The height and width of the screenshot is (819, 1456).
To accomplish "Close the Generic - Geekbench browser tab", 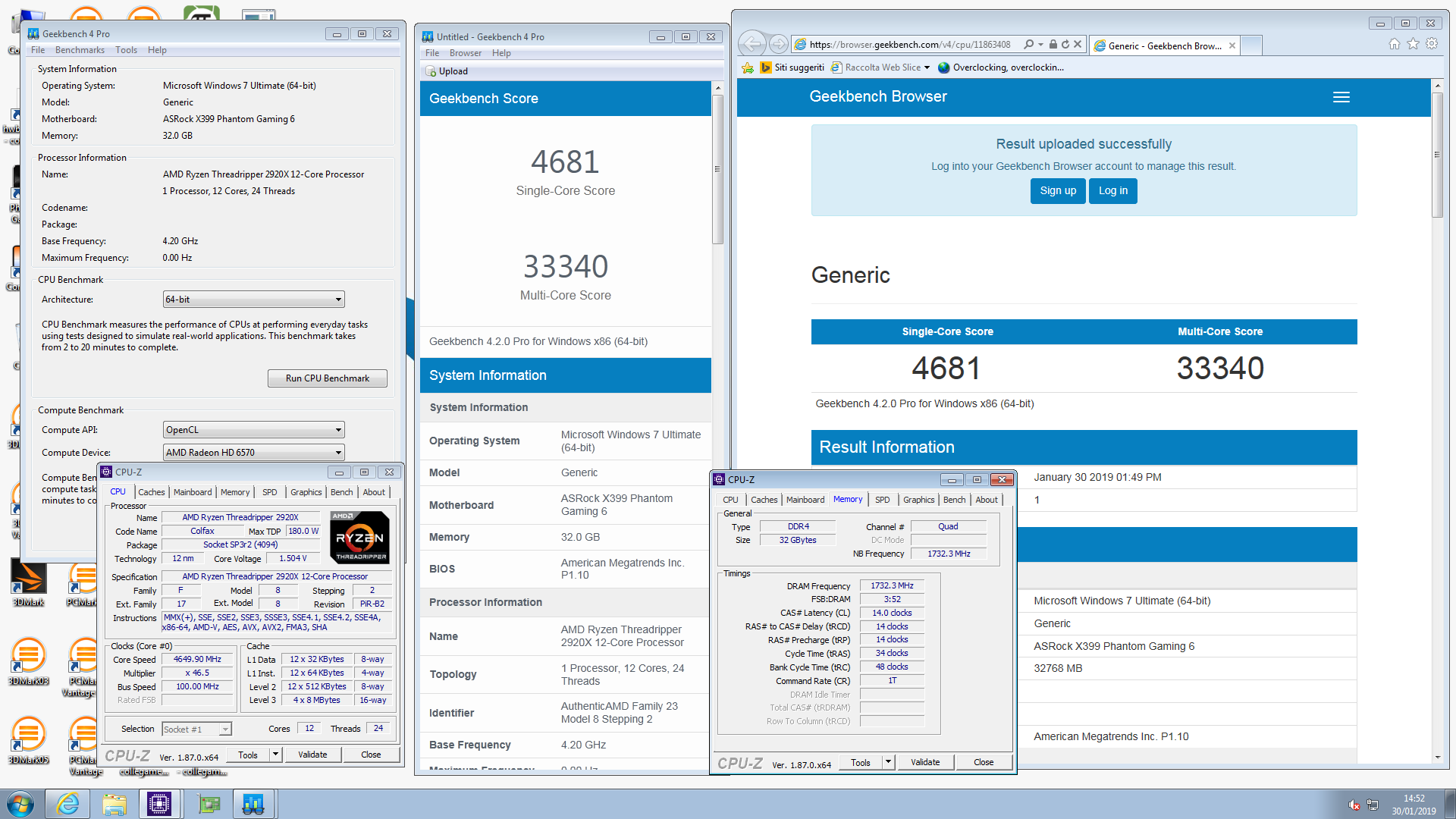I will pyautogui.click(x=1232, y=45).
